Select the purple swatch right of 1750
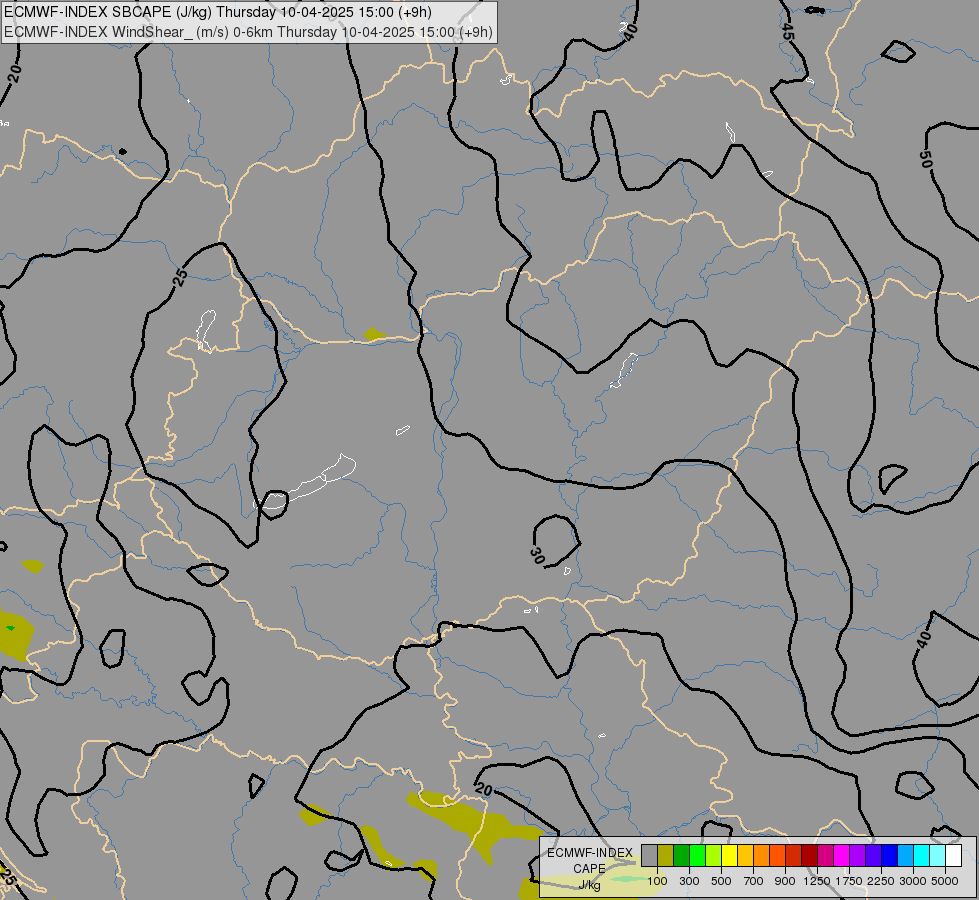The image size is (979, 900). (x=857, y=856)
